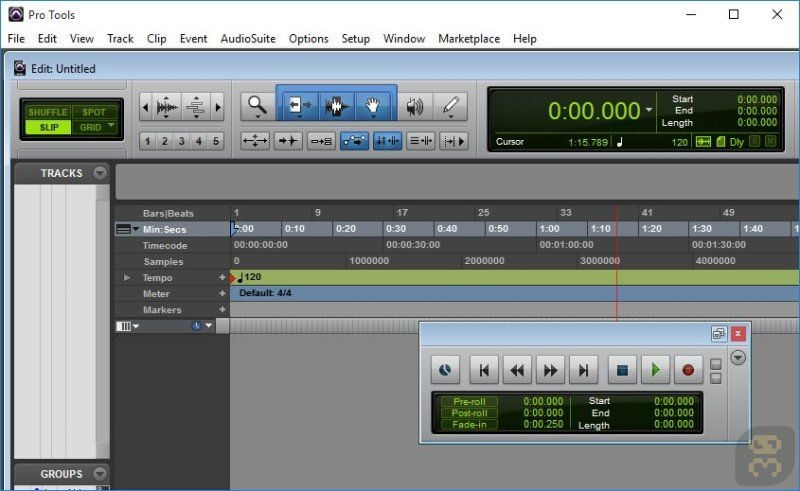
Task: Stop playback in Transport window
Action: click(622, 370)
